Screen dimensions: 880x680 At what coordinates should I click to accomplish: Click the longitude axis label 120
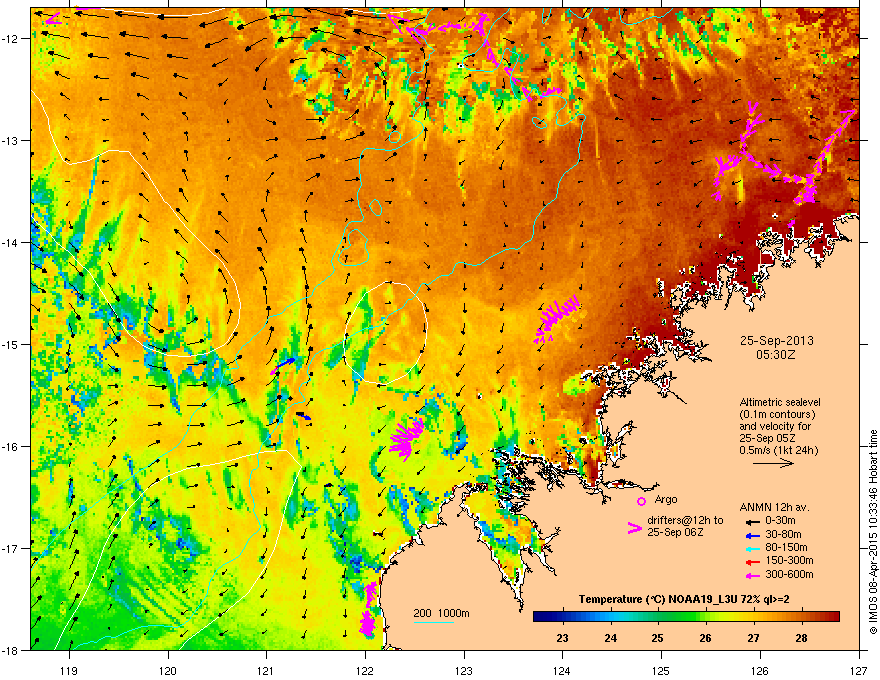[168, 670]
